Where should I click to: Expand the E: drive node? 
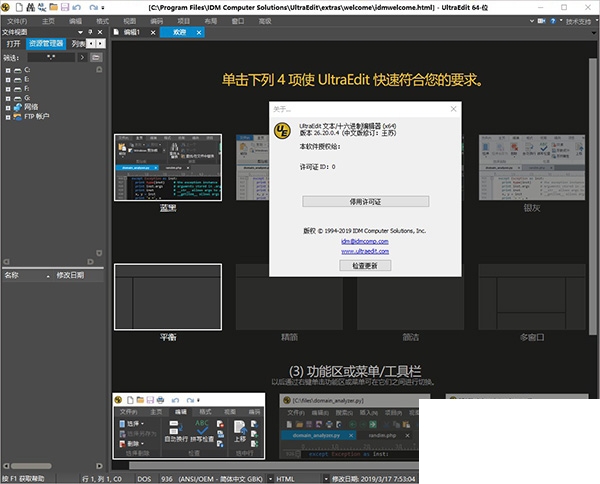pos(8,80)
